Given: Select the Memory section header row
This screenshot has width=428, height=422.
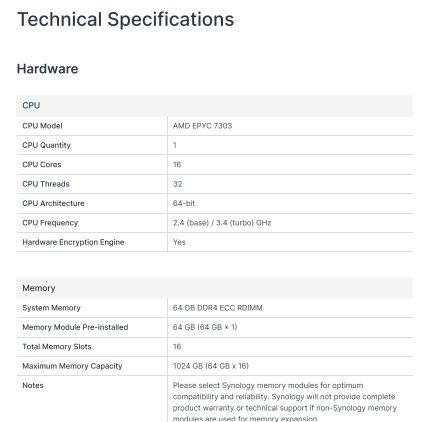Looking at the screenshot, I should tap(214, 288).
